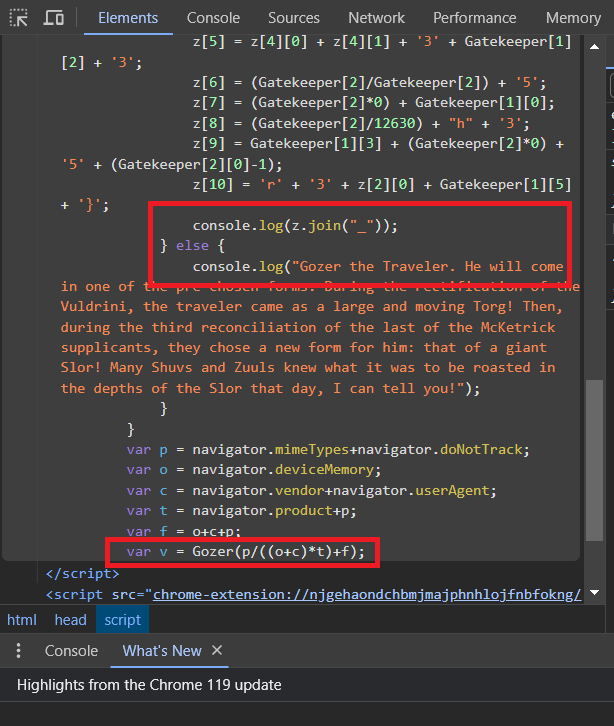Open the Sources tab
This screenshot has height=726, width=614.
[x=294, y=18]
